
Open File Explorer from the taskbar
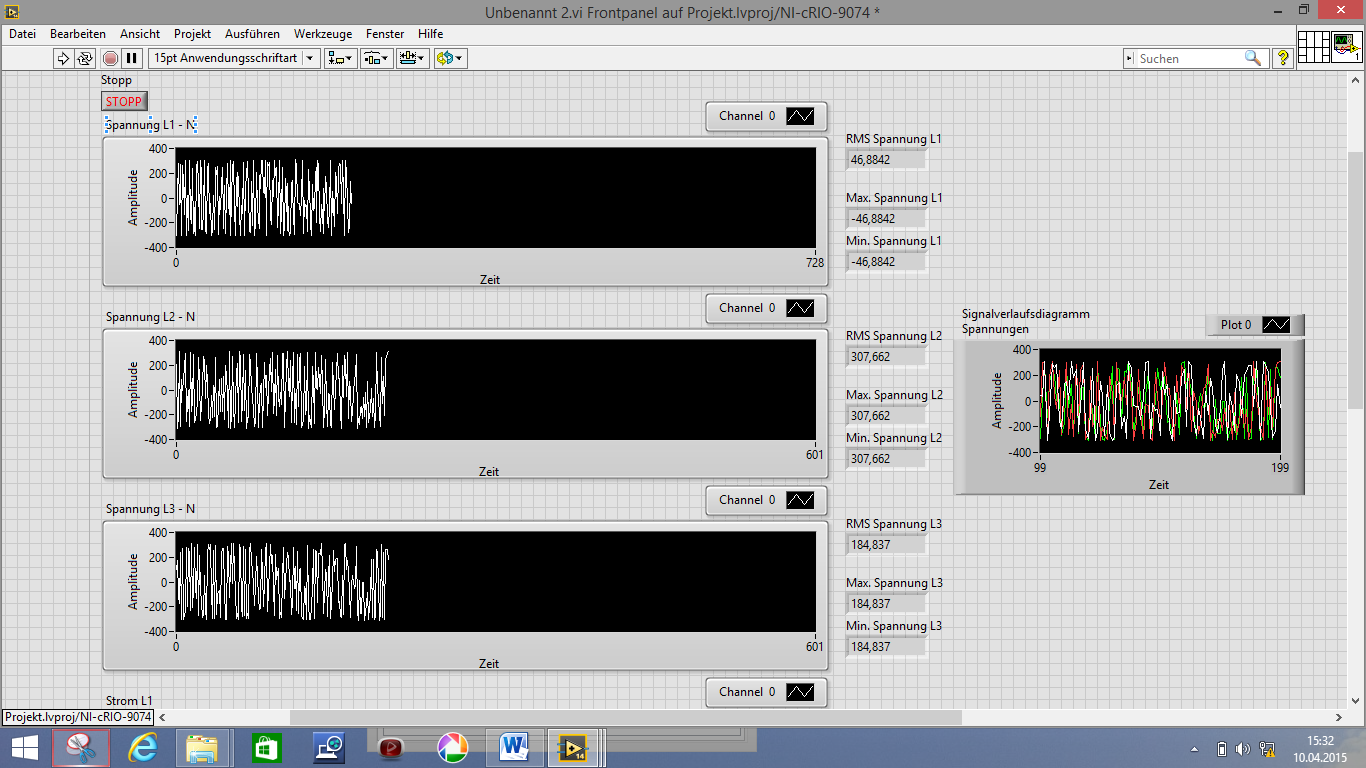click(x=203, y=748)
